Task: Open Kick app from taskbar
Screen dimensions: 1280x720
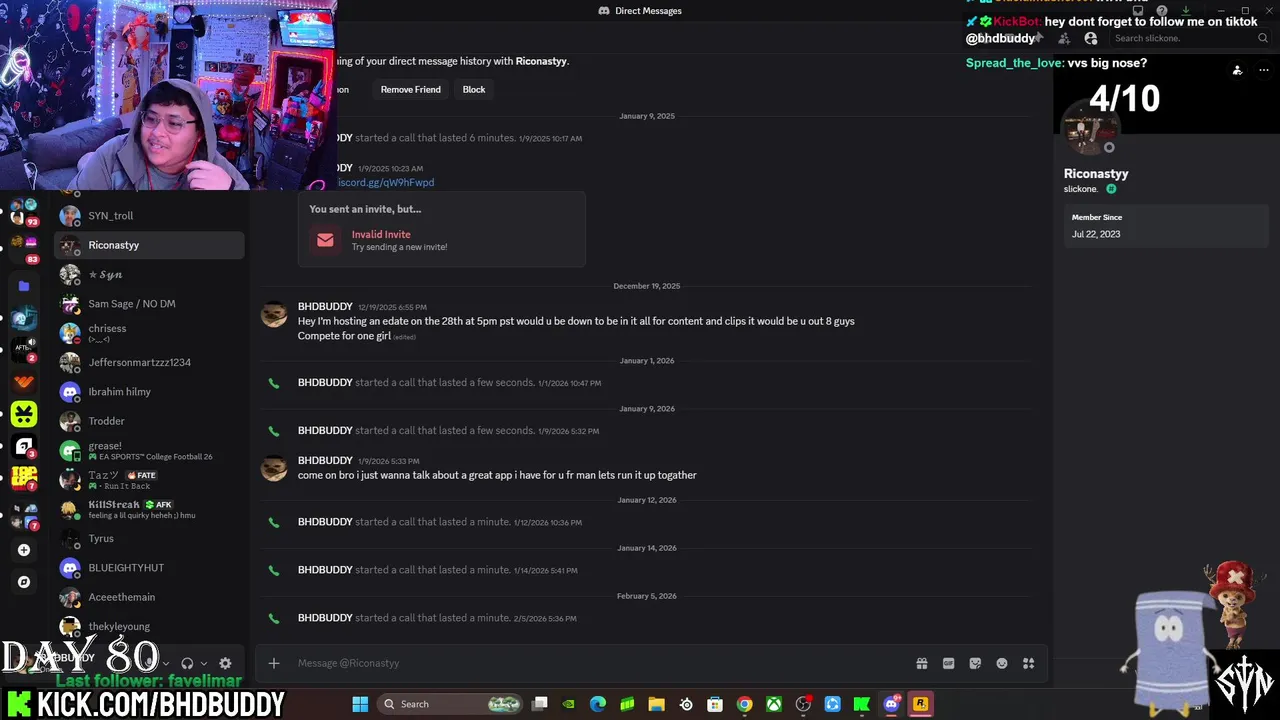Action: click(x=861, y=704)
